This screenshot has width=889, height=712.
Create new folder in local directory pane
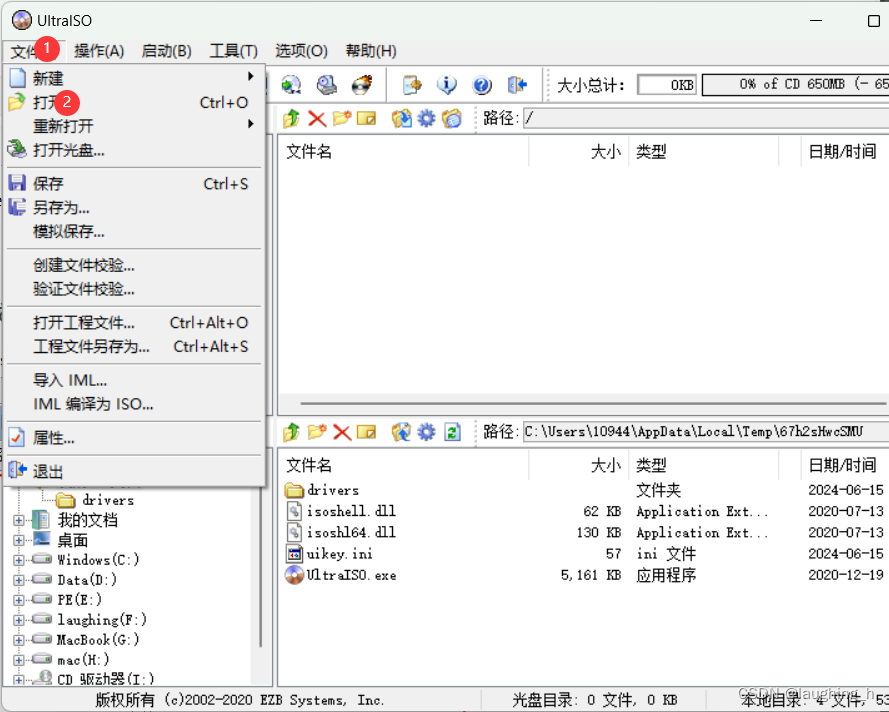coord(317,432)
